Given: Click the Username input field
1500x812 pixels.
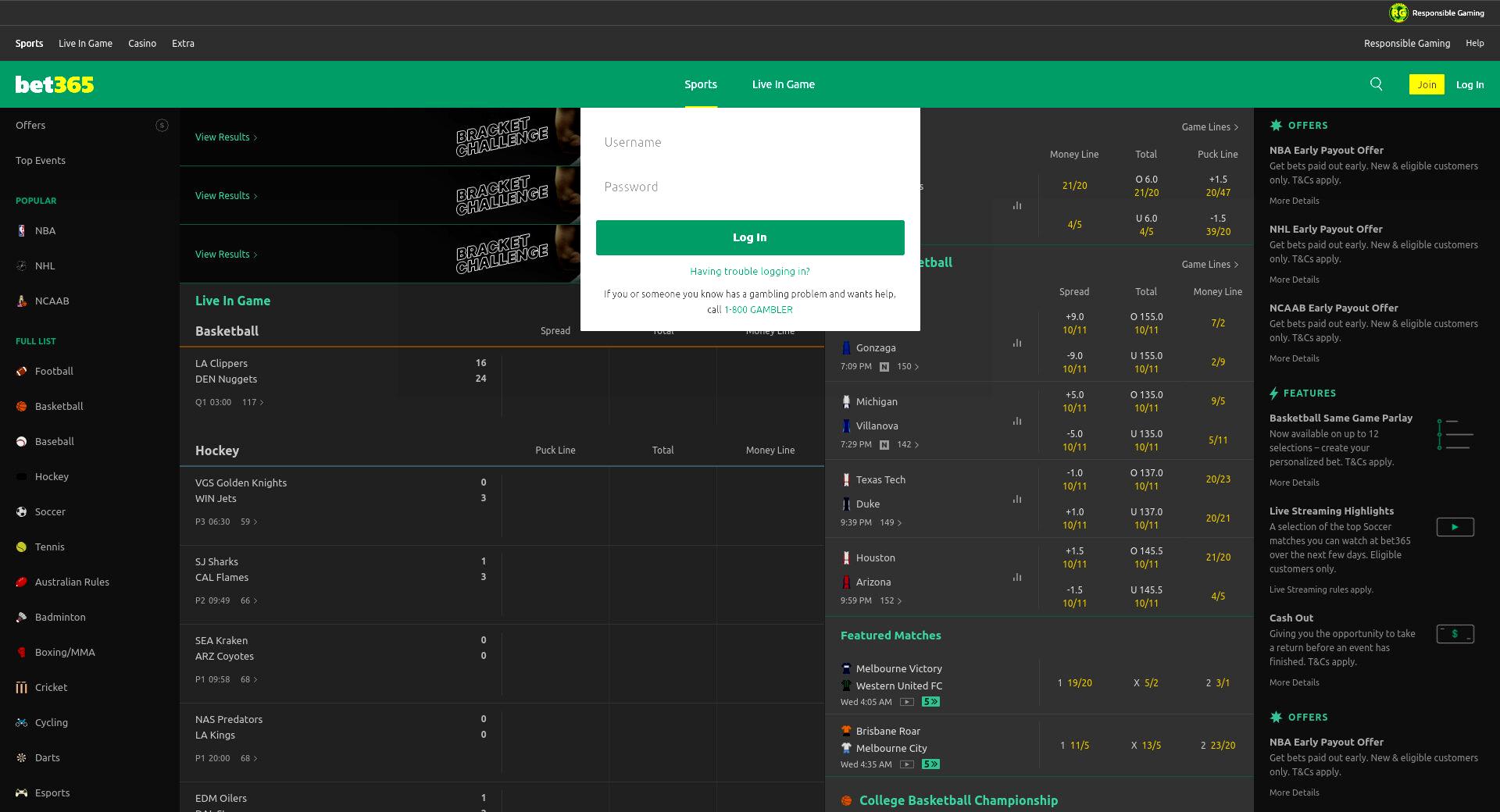Looking at the screenshot, I should tap(750, 142).
